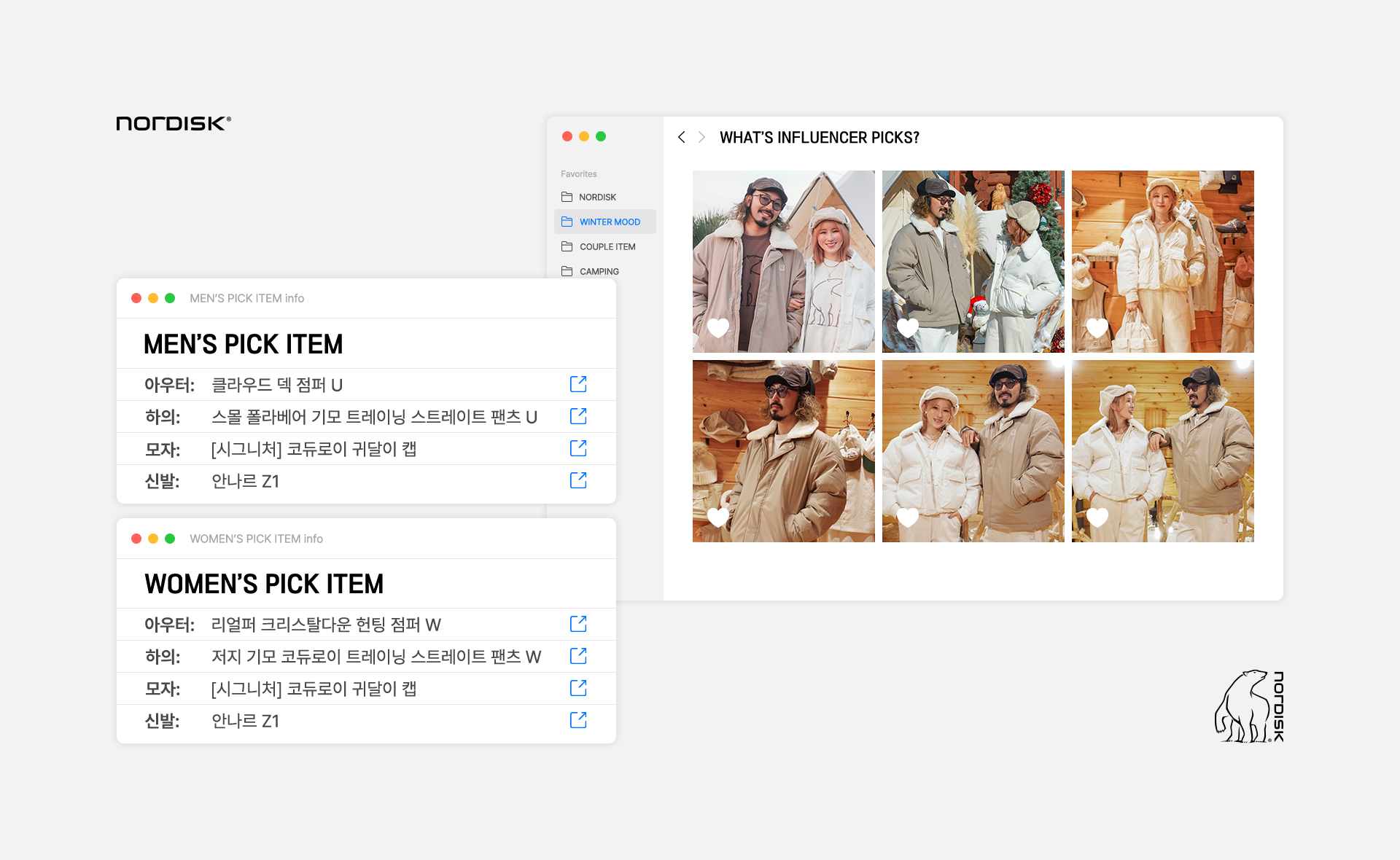Open the COUPLE ITEM folder
The width and height of the screenshot is (1400, 860).
pyautogui.click(x=607, y=246)
